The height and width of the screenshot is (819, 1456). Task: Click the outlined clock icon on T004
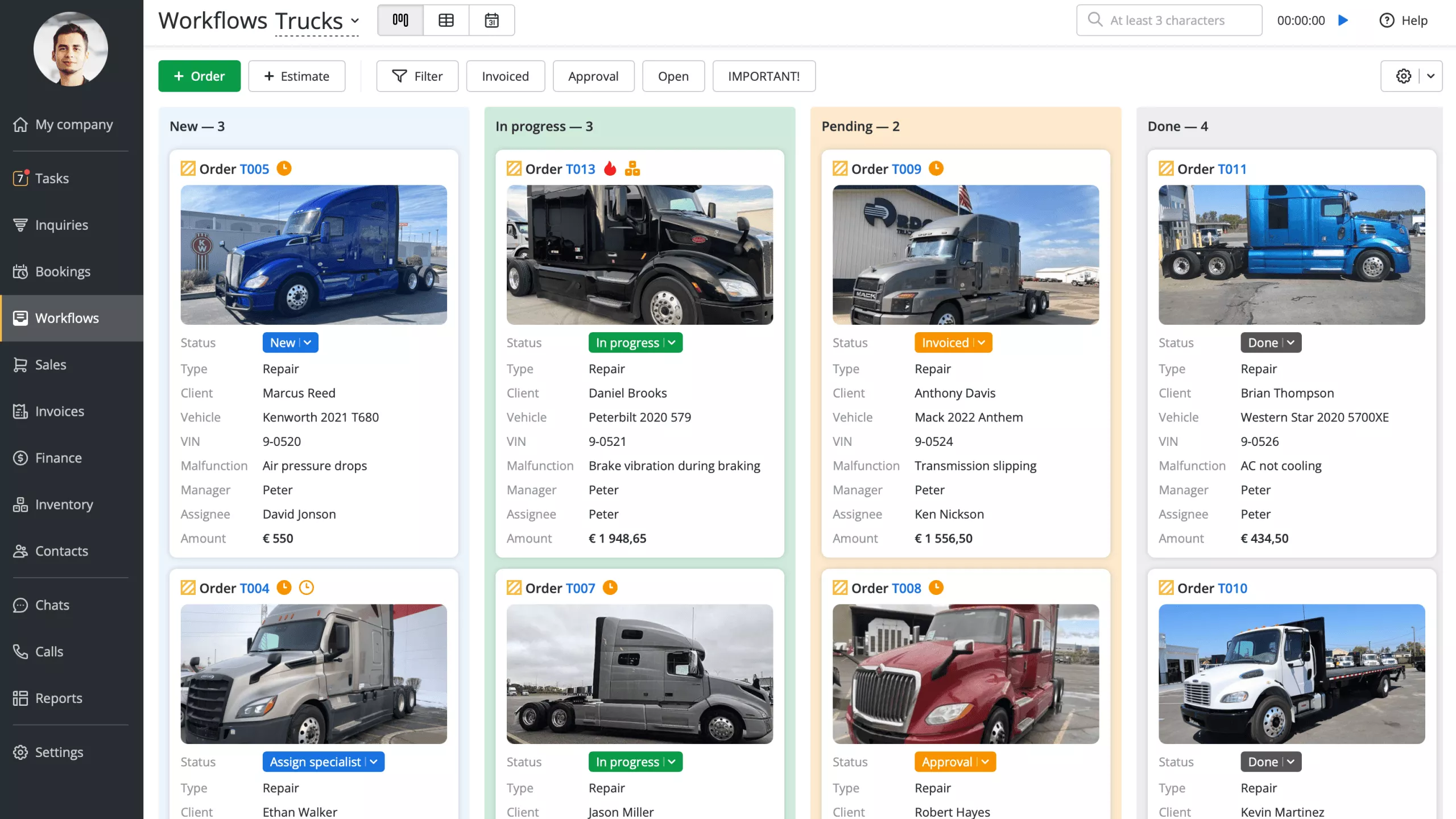307,588
